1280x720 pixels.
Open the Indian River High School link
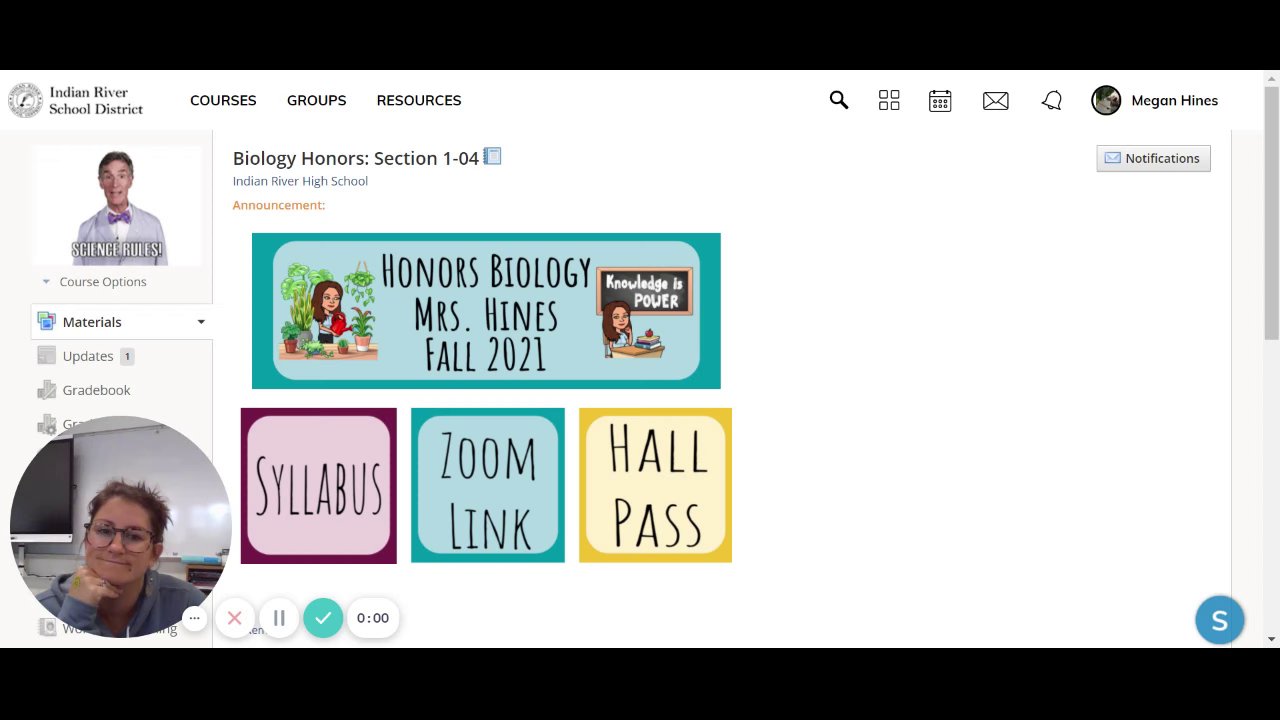(x=300, y=181)
